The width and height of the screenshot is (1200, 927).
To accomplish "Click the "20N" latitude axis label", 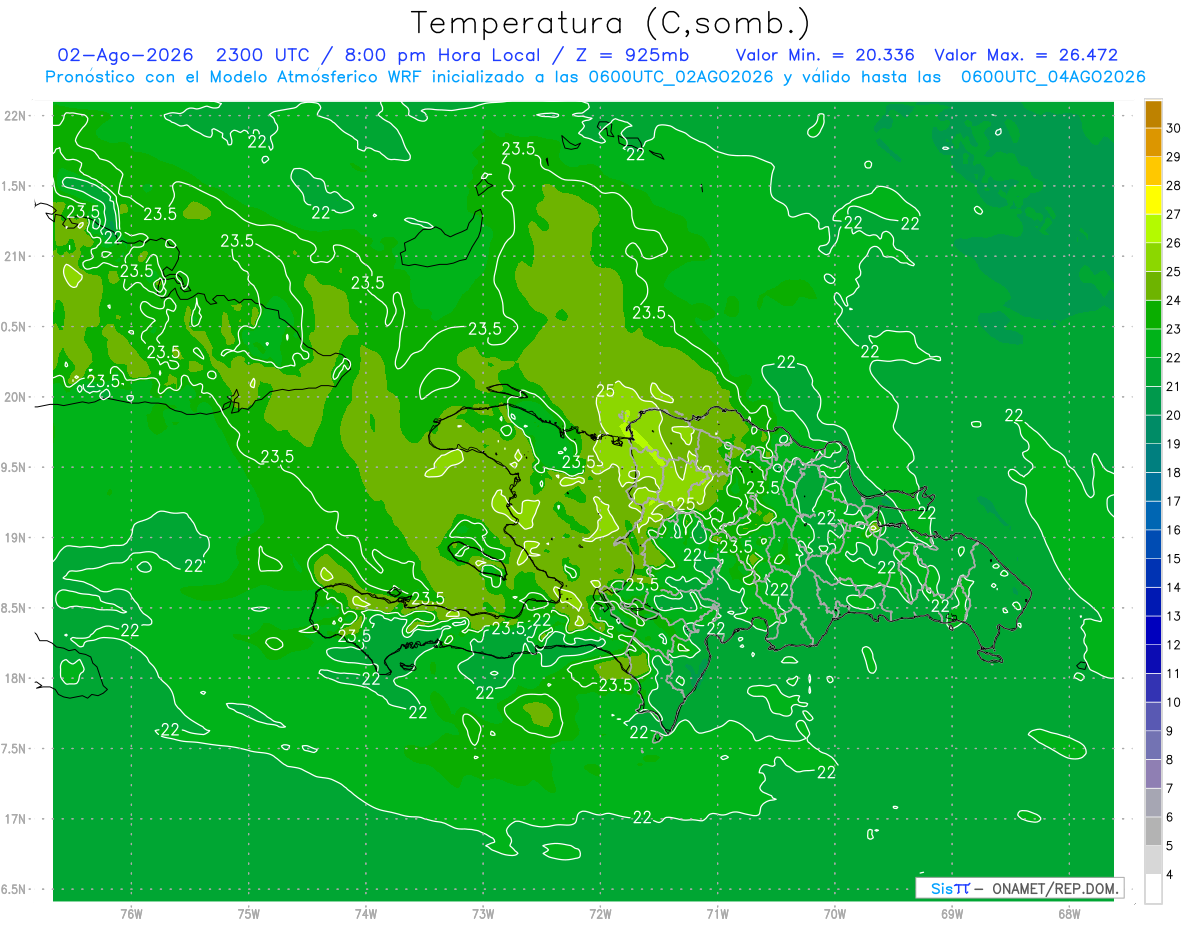I will (16, 397).
